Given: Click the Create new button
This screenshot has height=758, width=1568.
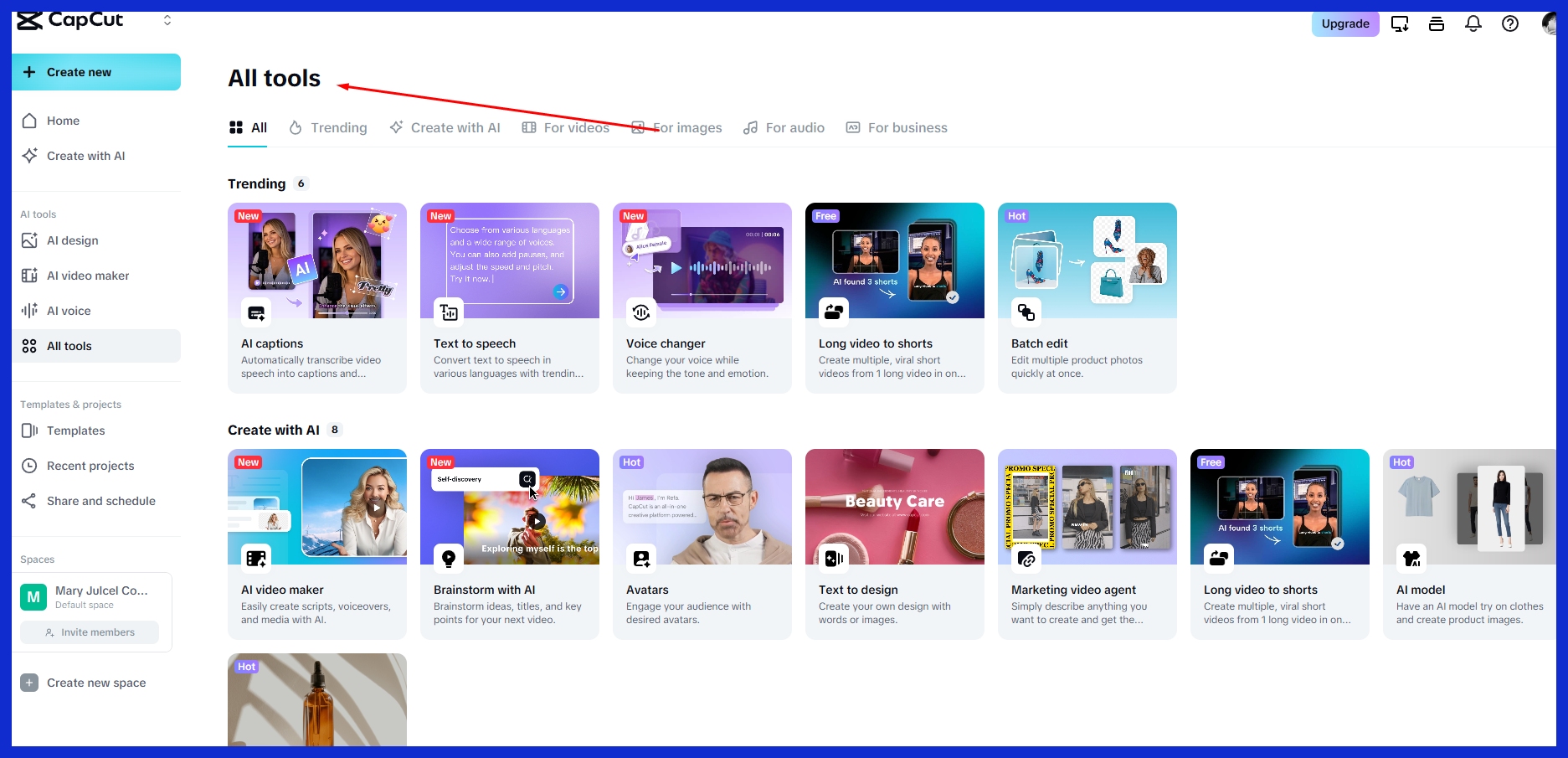Looking at the screenshot, I should pos(96,72).
